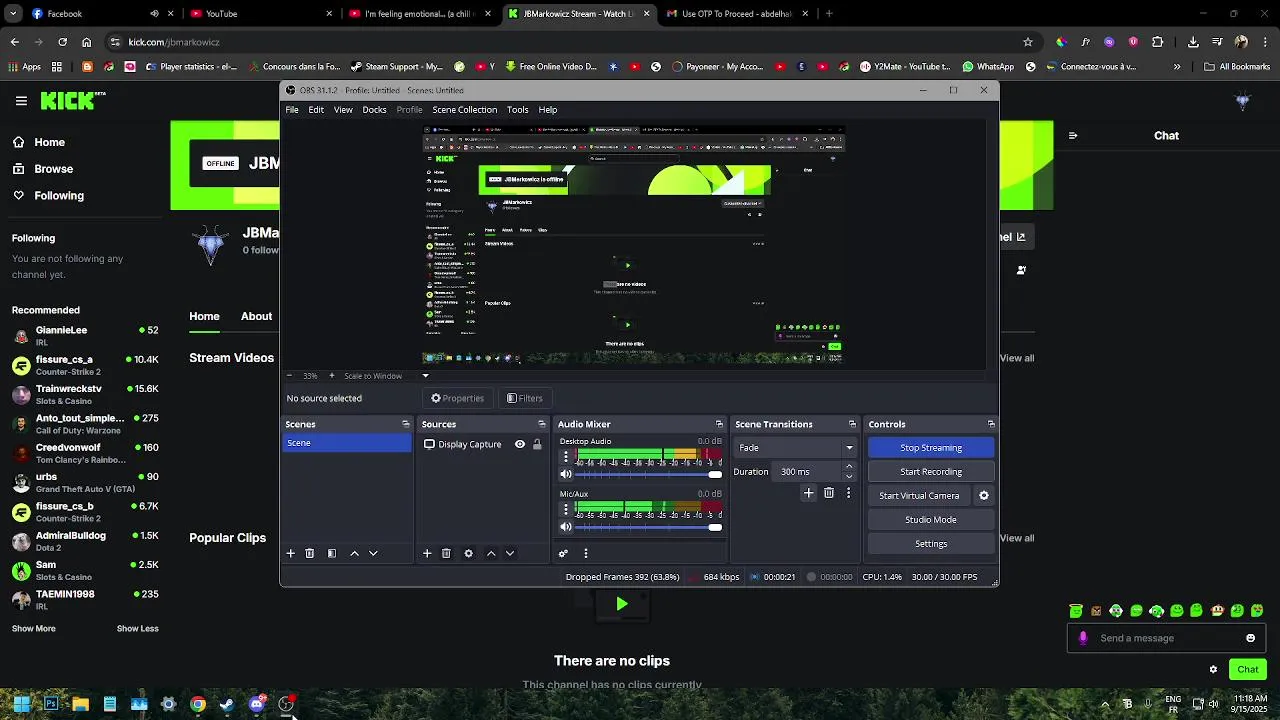Adjust Desktop Audio volume slider
Image resolution: width=1280 pixels, height=720 pixels.
click(x=649, y=474)
